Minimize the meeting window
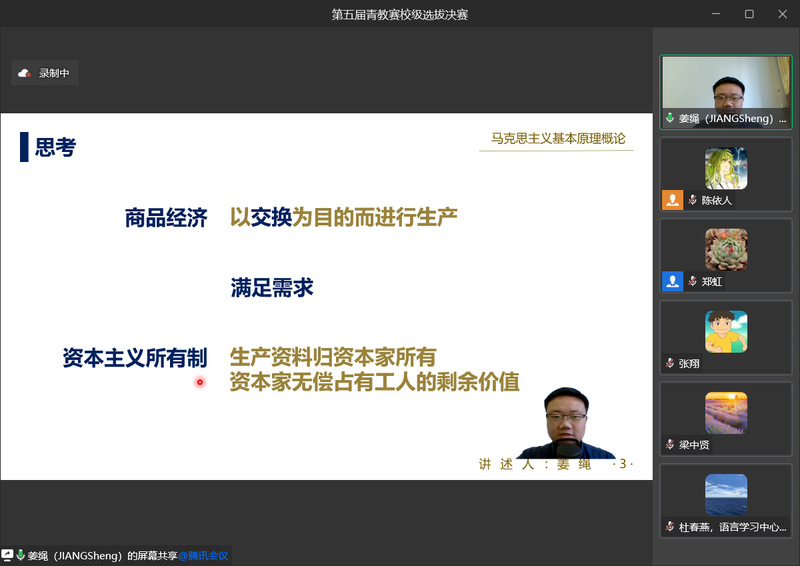 (717, 14)
